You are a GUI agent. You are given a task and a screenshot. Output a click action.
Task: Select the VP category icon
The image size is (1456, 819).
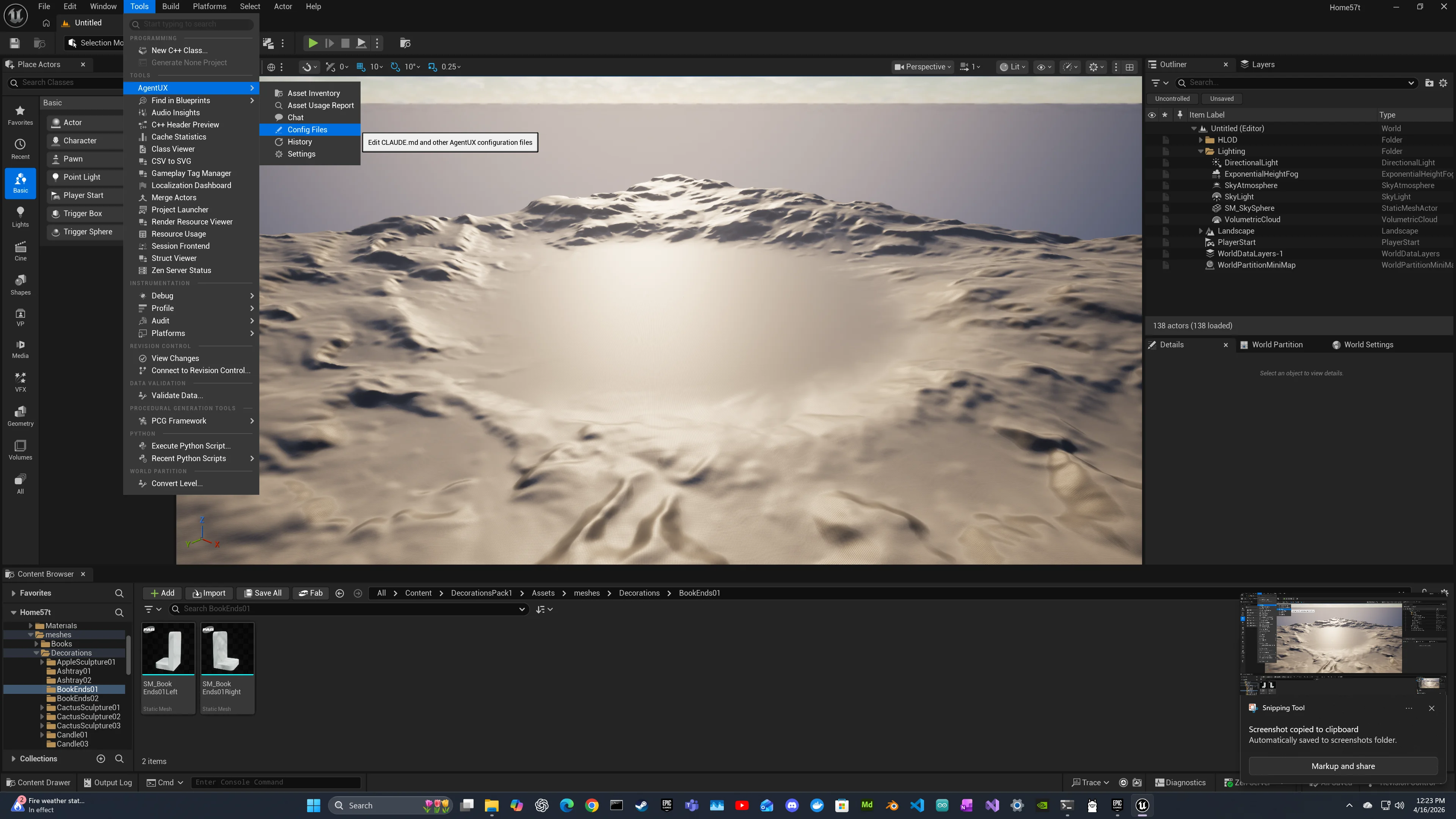20,318
